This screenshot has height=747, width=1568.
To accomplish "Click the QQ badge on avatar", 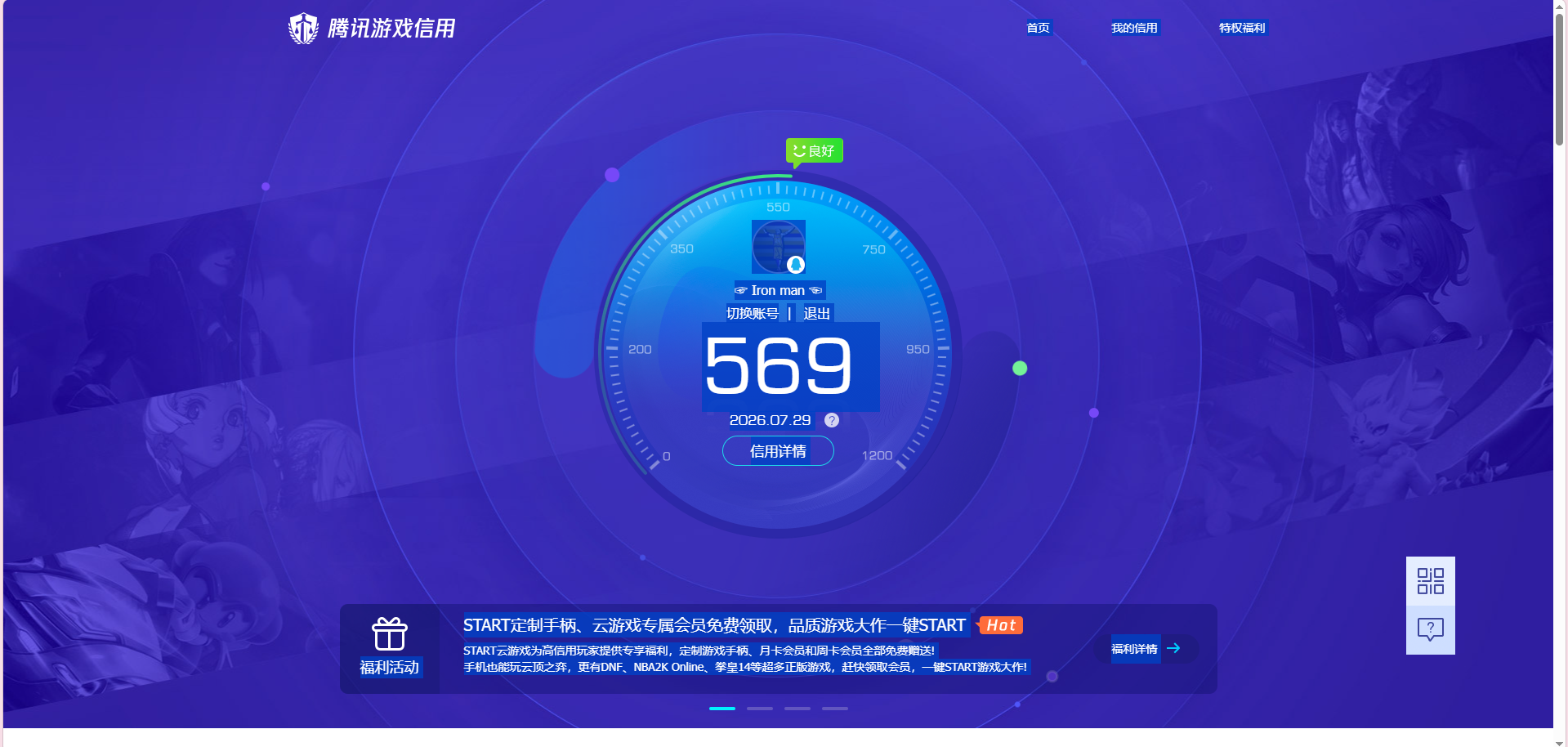I will coord(796,265).
